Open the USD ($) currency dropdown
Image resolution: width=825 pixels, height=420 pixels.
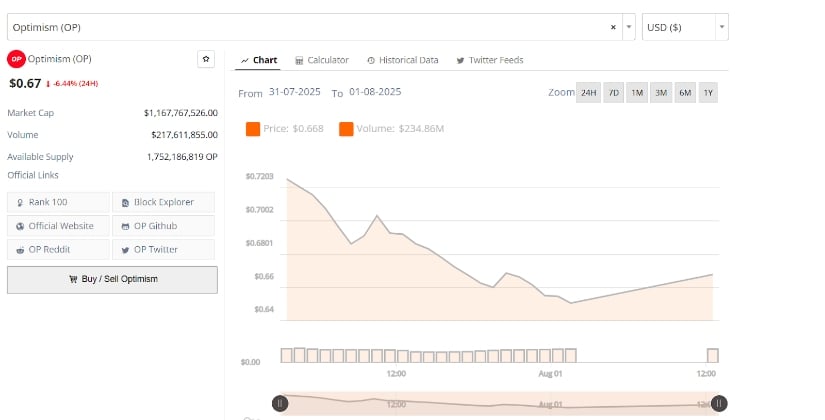pos(685,27)
